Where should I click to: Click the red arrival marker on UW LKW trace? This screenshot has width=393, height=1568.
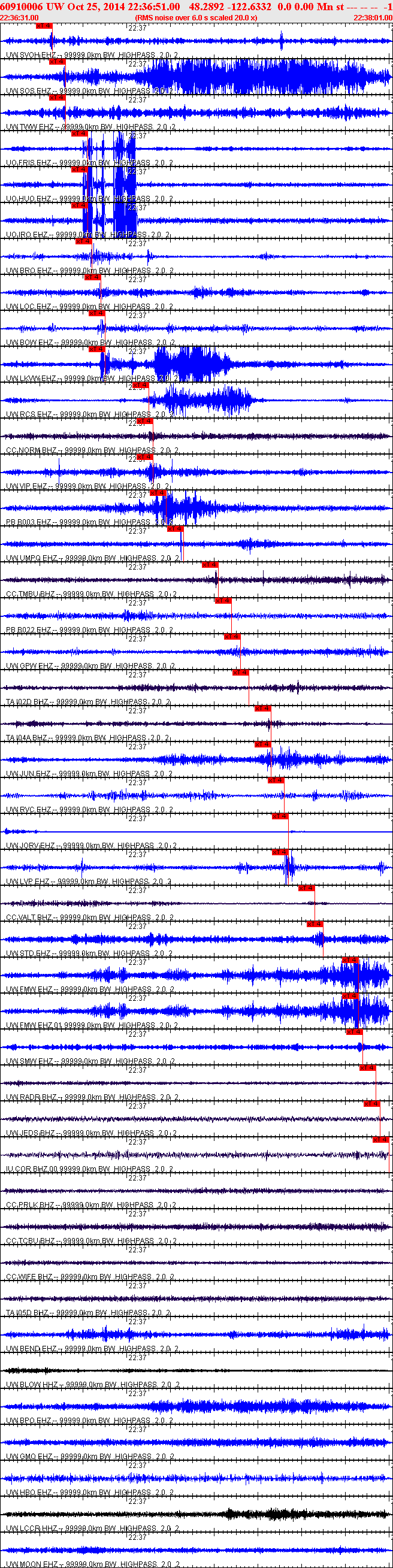[97, 349]
